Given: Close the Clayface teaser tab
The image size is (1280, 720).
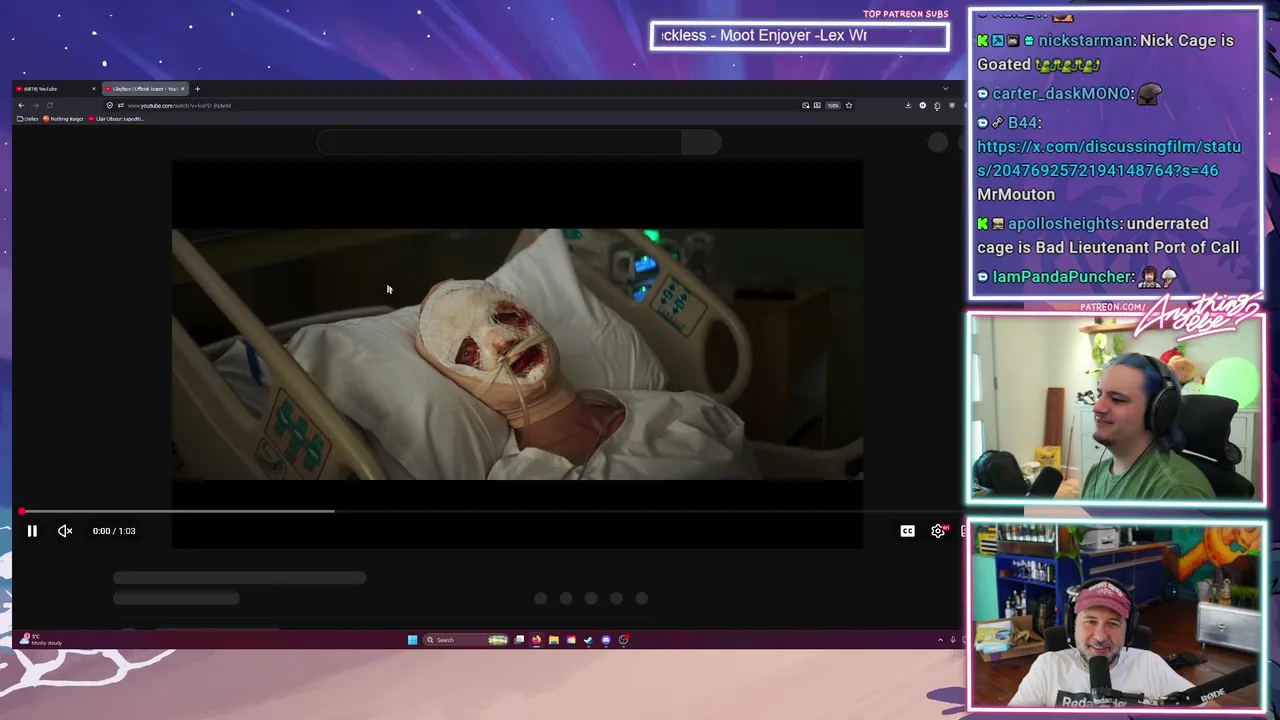Looking at the screenshot, I should [x=182, y=89].
